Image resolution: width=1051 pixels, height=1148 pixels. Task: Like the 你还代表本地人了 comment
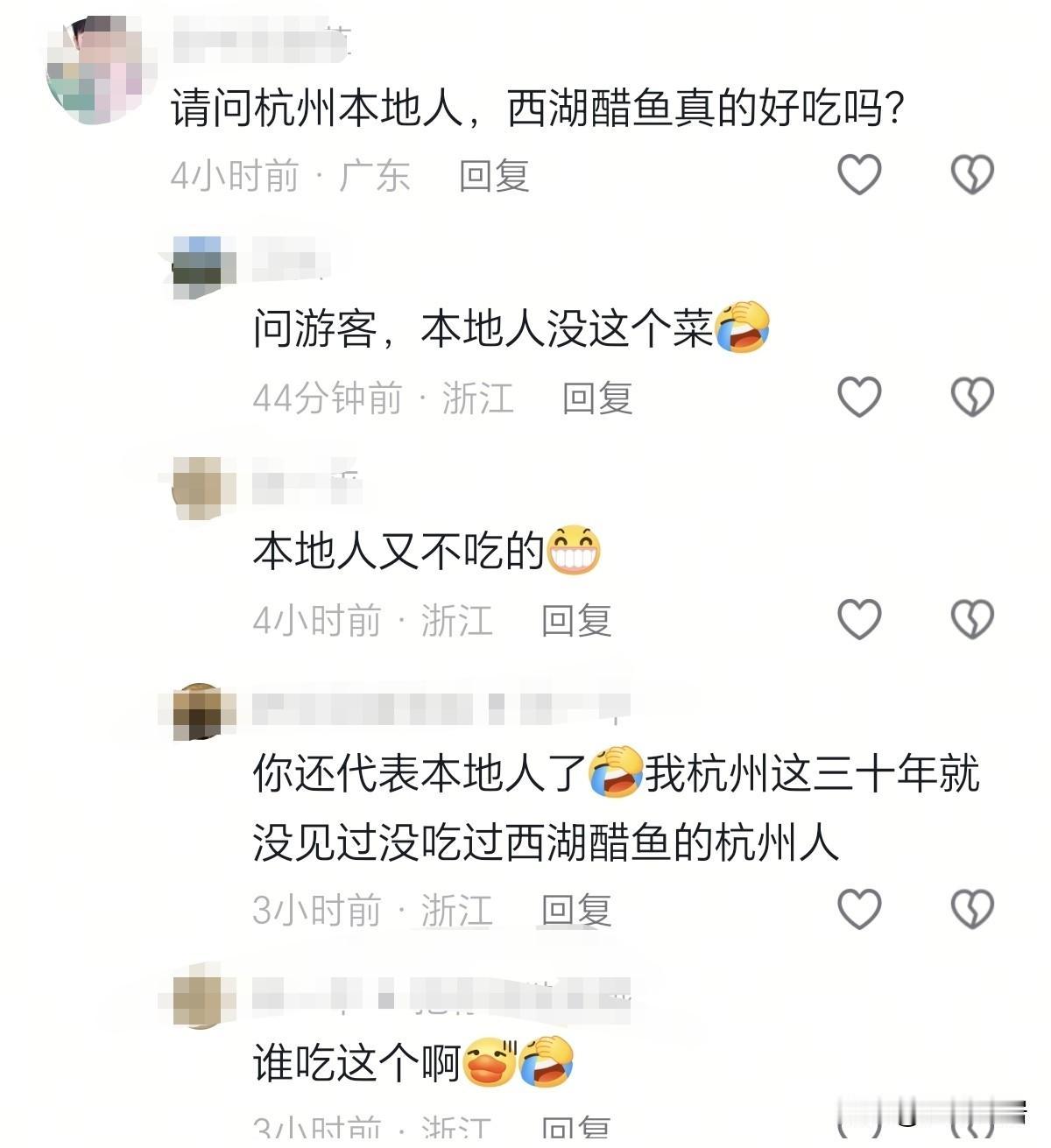(859, 909)
